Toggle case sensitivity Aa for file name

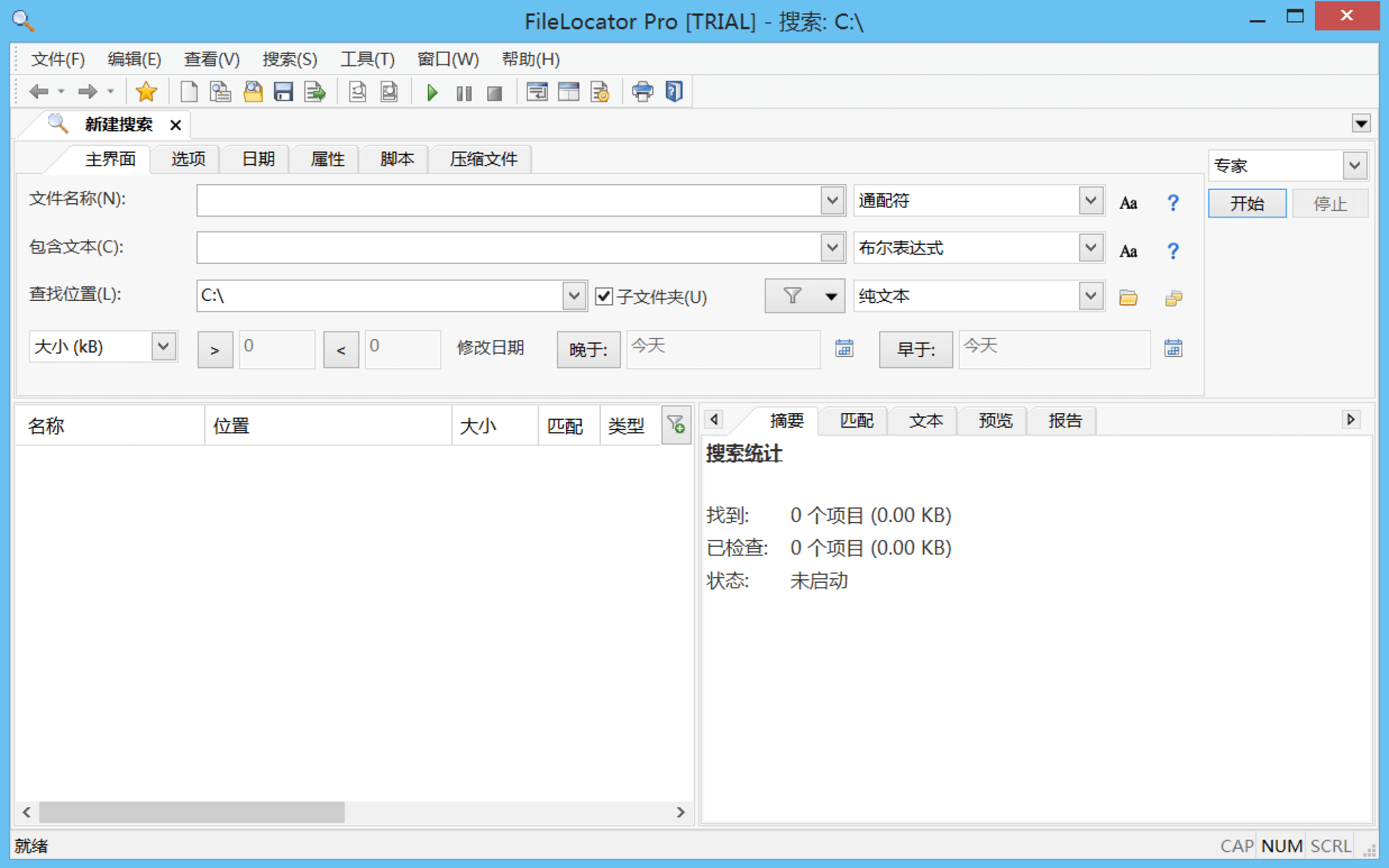tap(1128, 203)
